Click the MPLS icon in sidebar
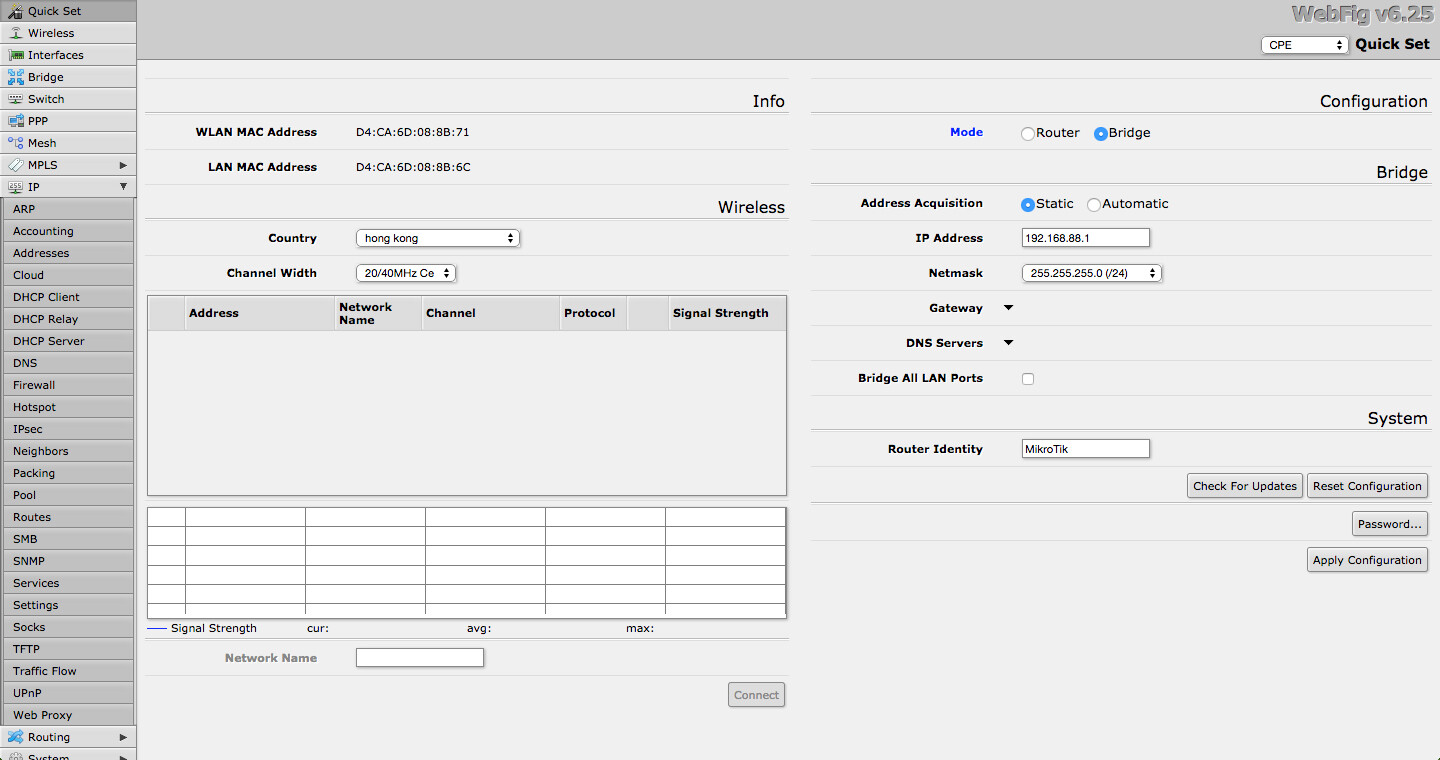This screenshot has width=1440, height=760. pos(15,165)
